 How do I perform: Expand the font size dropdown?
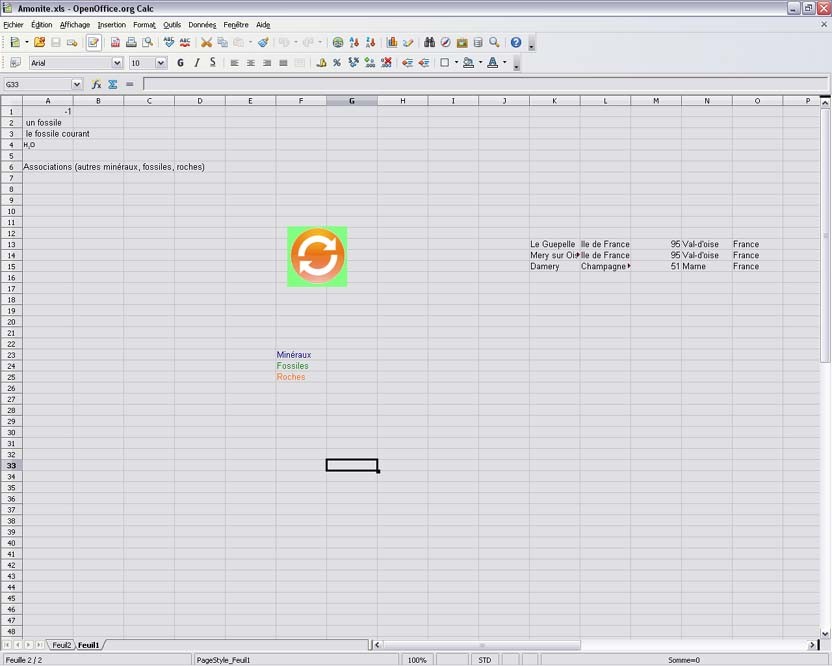click(x=161, y=63)
